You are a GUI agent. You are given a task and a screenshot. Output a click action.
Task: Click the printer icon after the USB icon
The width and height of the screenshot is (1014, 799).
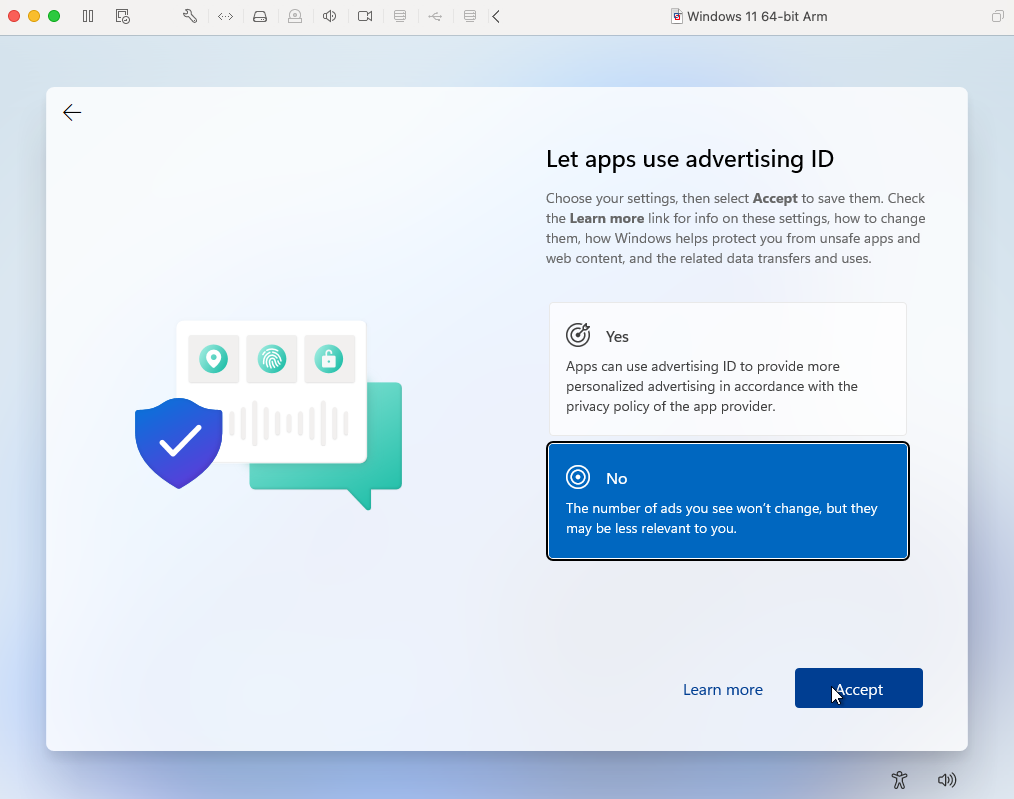[470, 16]
